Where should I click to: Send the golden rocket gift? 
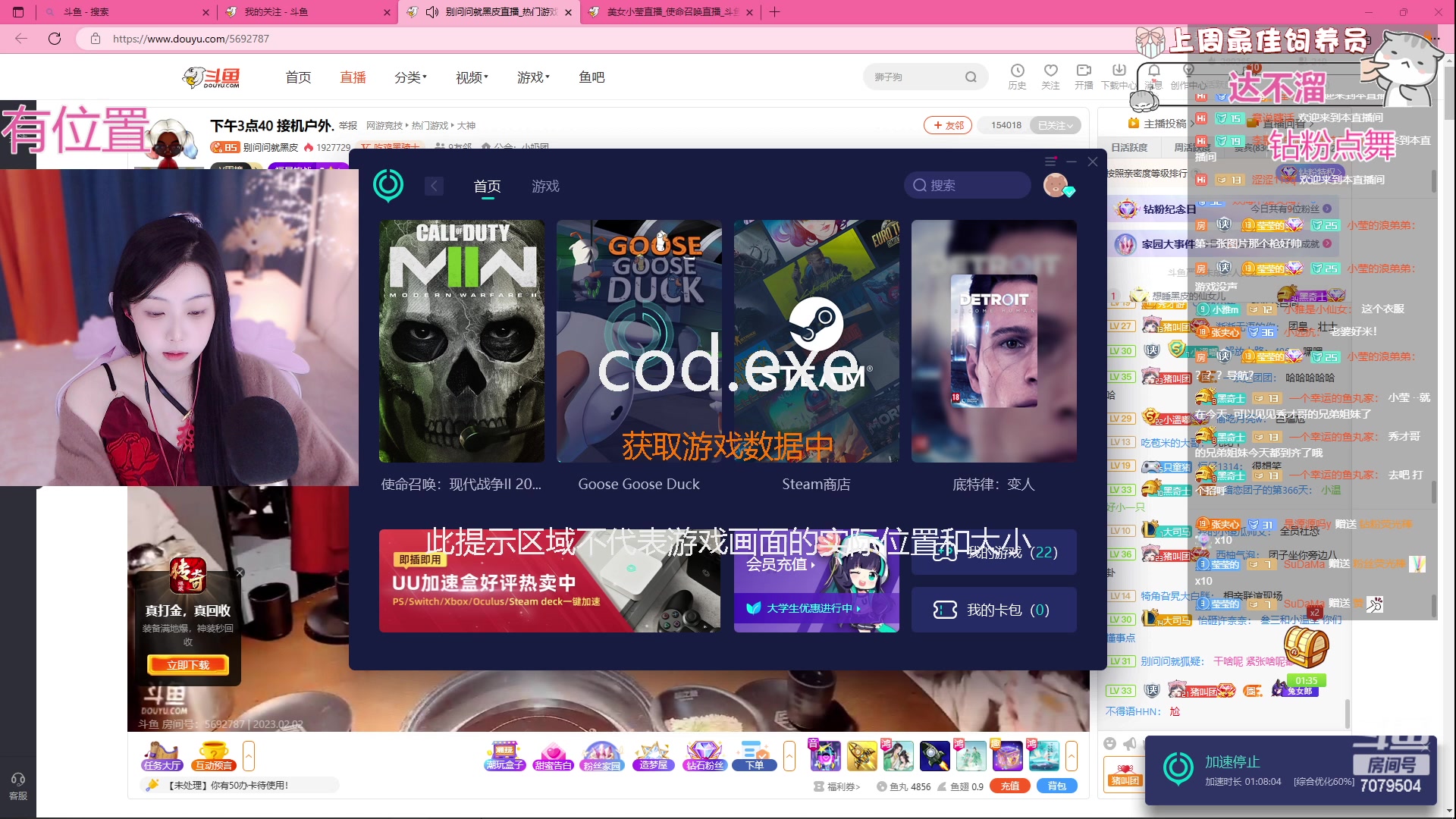[x=862, y=756]
